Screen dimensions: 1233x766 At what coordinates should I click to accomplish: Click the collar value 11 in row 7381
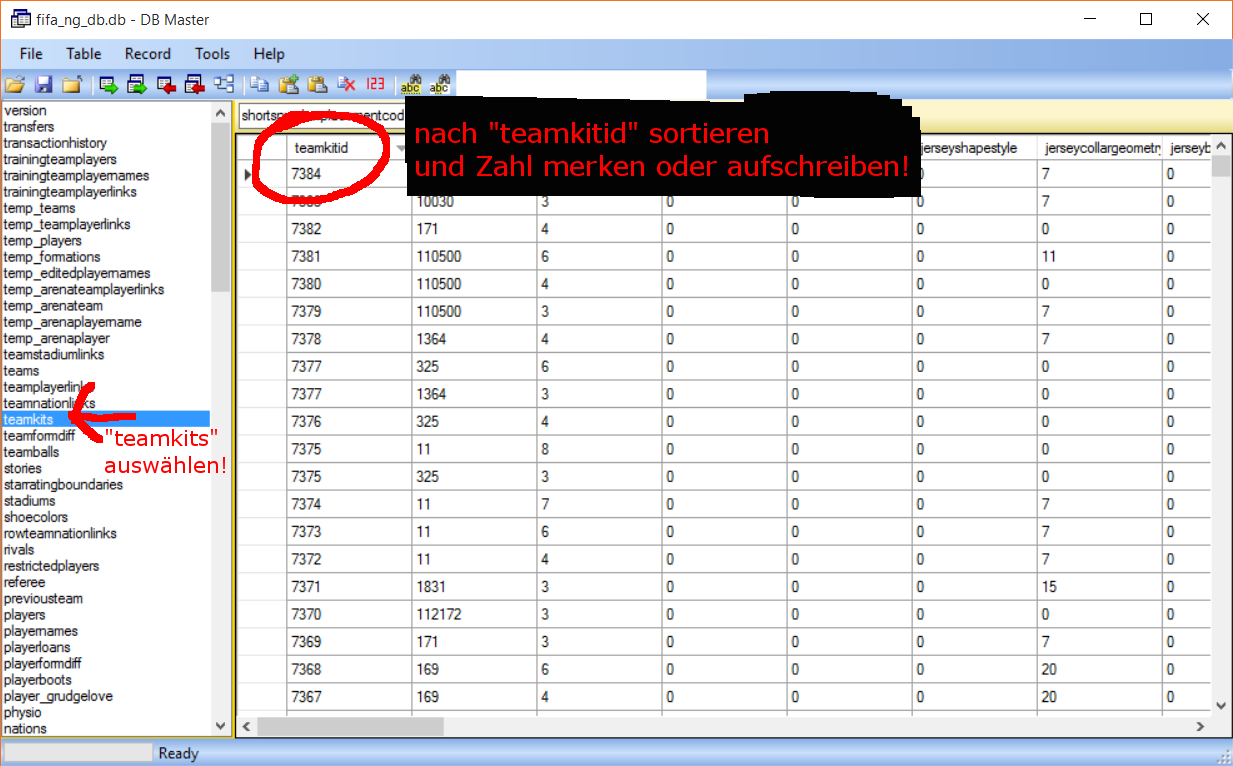point(1100,257)
